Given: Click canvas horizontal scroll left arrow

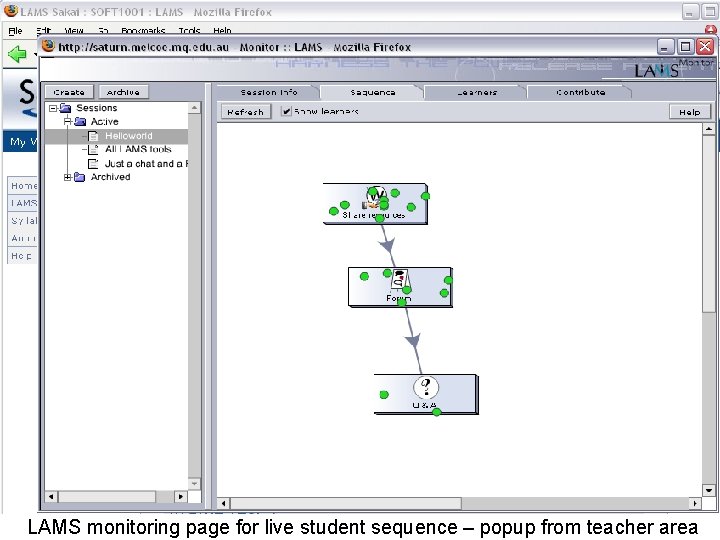Looking at the screenshot, I should [x=224, y=503].
